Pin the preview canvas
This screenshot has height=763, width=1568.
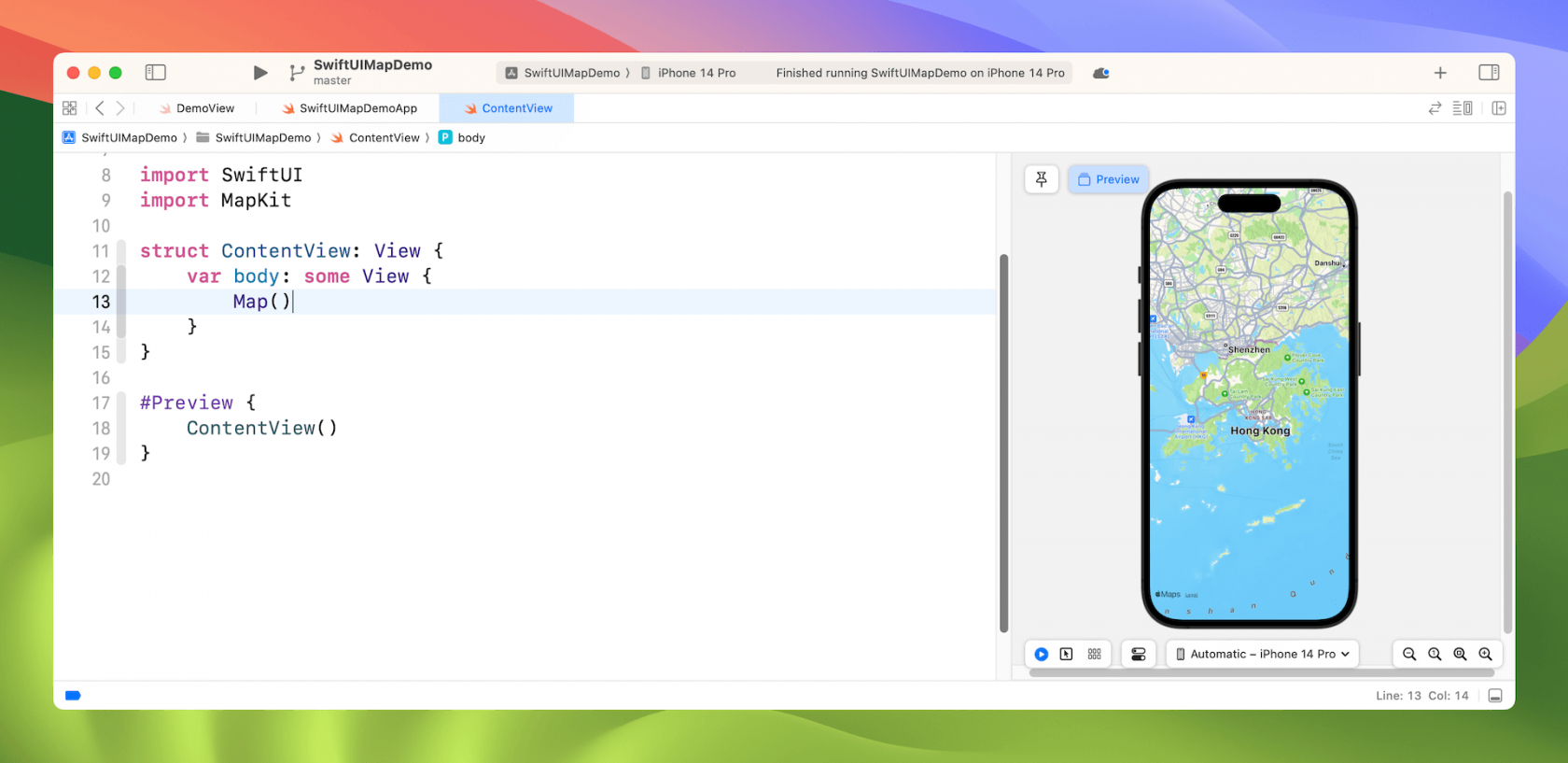click(x=1042, y=179)
